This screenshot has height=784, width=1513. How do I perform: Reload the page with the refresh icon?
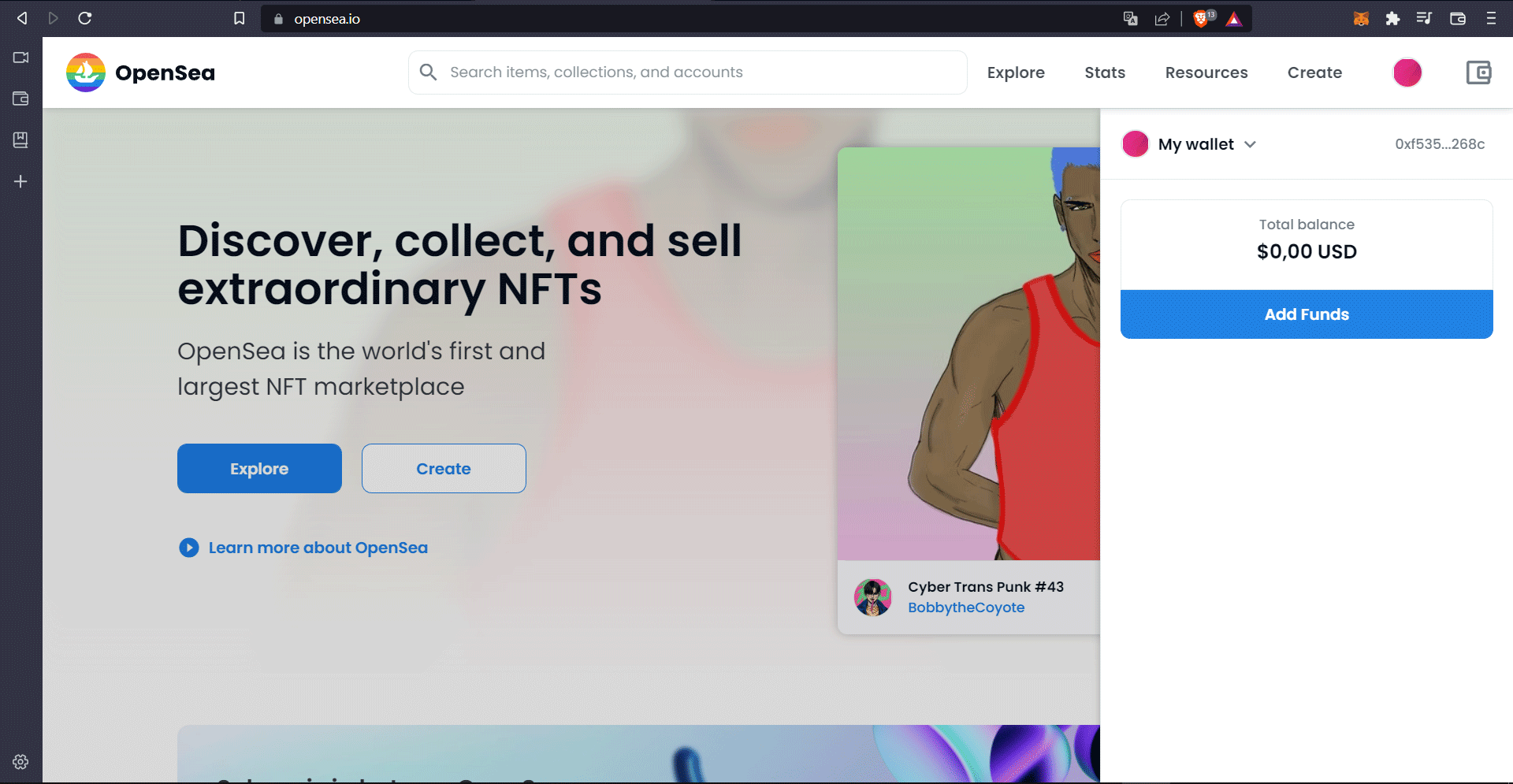85,18
